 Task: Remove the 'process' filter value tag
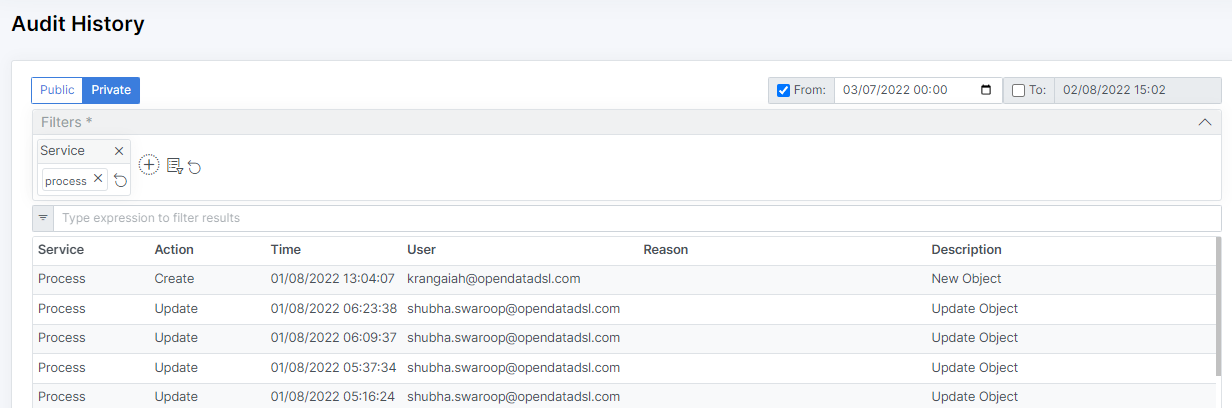[x=97, y=179]
